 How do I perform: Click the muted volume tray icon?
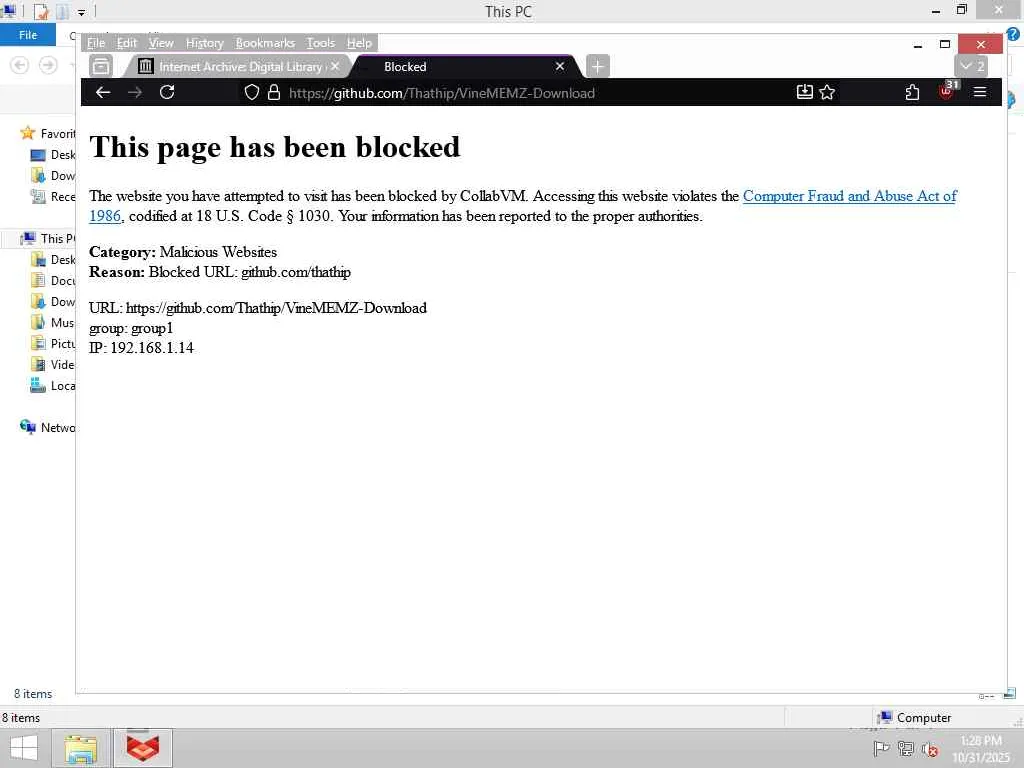click(x=930, y=749)
